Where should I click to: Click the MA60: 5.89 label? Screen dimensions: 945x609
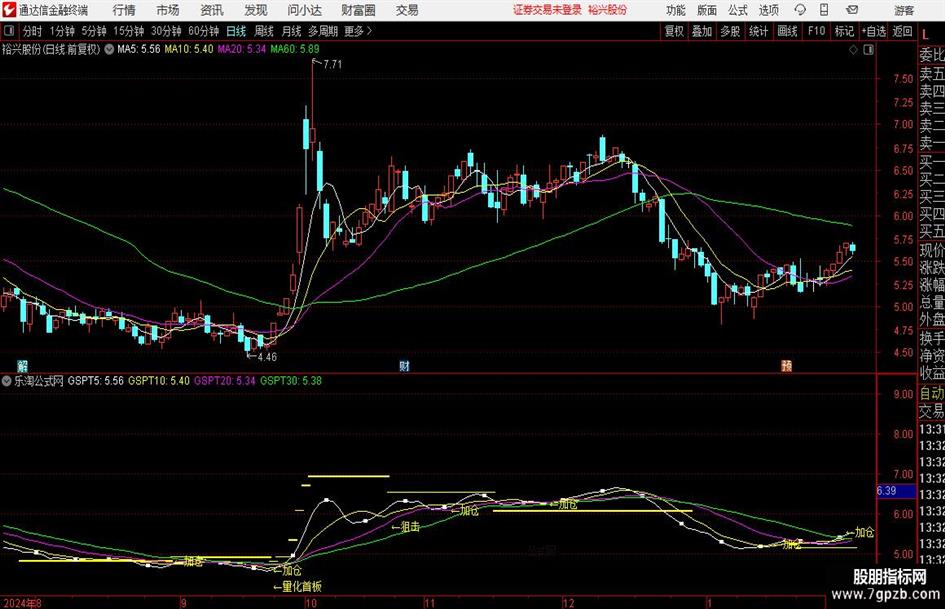tap(295, 49)
